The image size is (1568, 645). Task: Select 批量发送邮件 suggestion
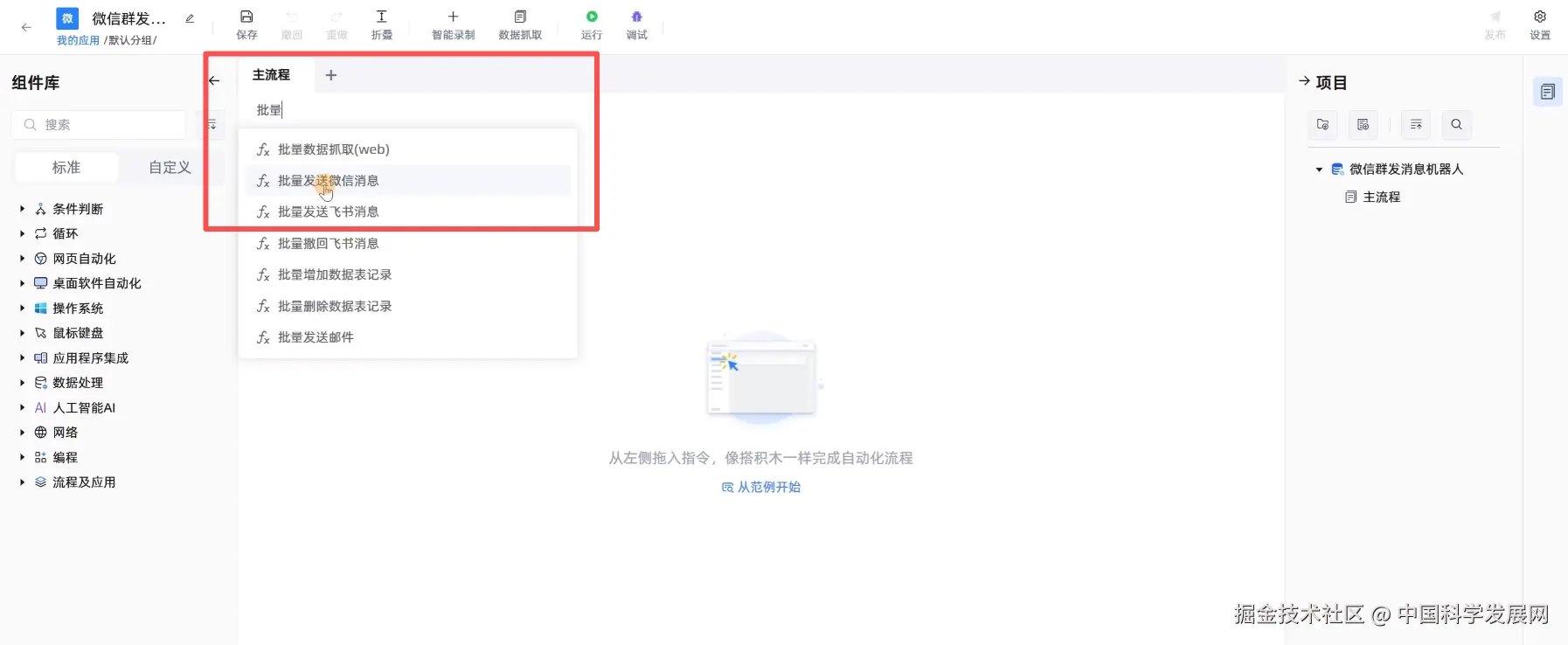coord(407,337)
